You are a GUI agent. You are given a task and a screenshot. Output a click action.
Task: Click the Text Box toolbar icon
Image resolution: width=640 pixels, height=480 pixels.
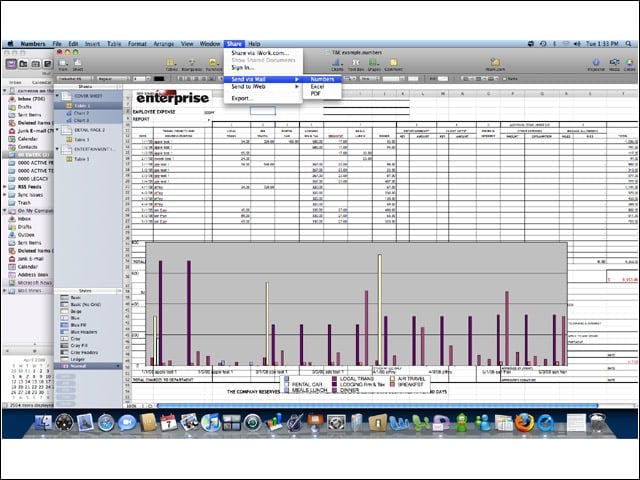(356, 63)
